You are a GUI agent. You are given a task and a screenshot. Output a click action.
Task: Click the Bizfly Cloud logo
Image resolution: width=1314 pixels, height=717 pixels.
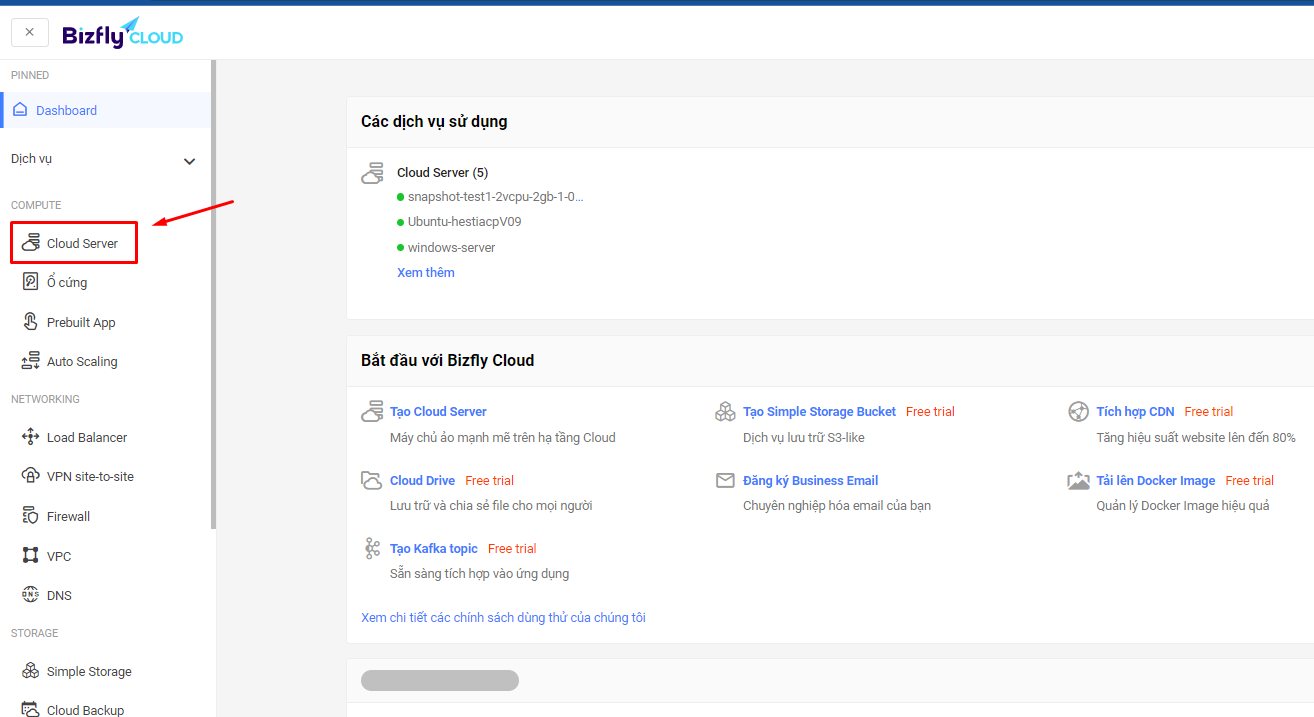coord(123,33)
